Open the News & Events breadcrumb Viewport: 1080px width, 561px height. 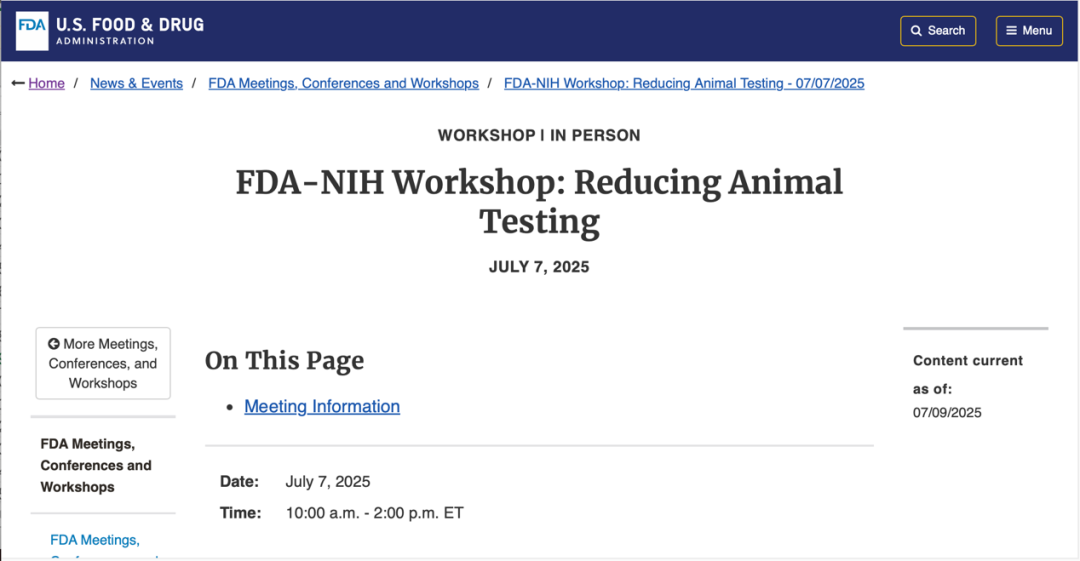[136, 83]
